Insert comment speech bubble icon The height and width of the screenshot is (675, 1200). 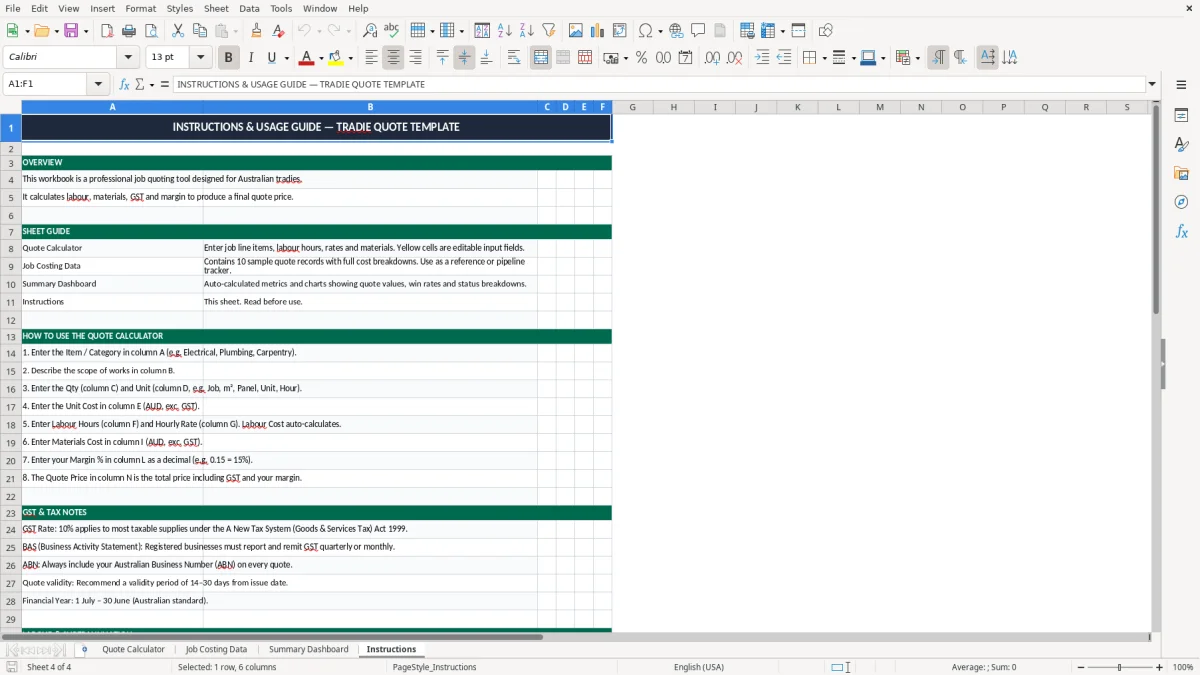(x=698, y=31)
